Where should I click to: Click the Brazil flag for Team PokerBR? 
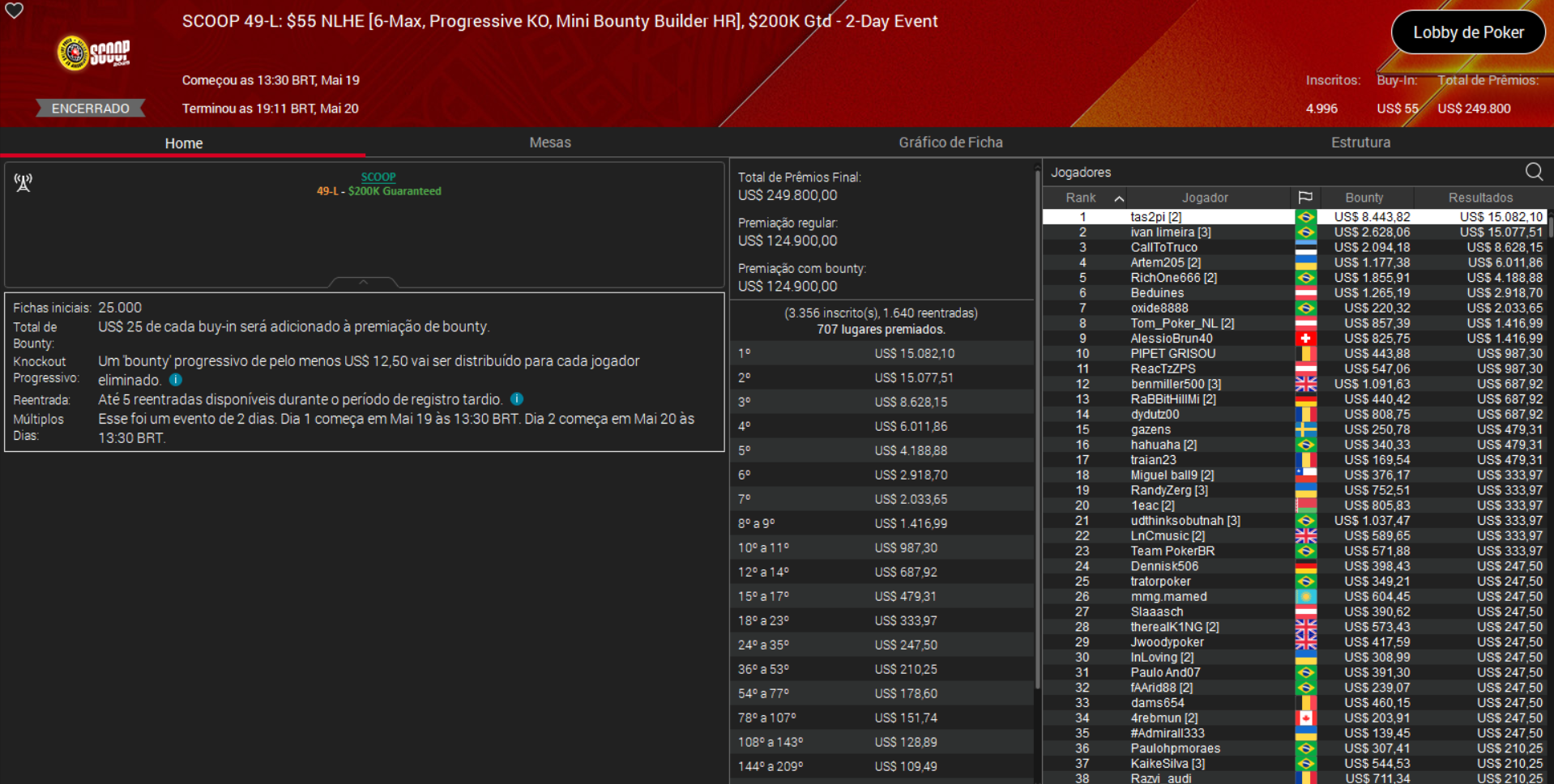pyautogui.click(x=1305, y=552)
